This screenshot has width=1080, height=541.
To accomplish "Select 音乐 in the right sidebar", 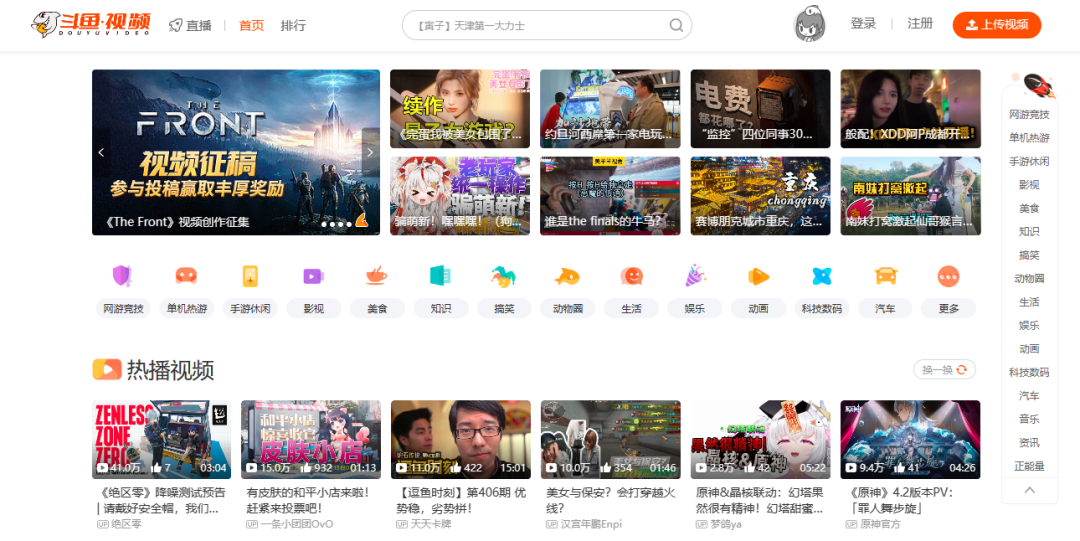I will pyautogui.click(x=1029, y=419).
